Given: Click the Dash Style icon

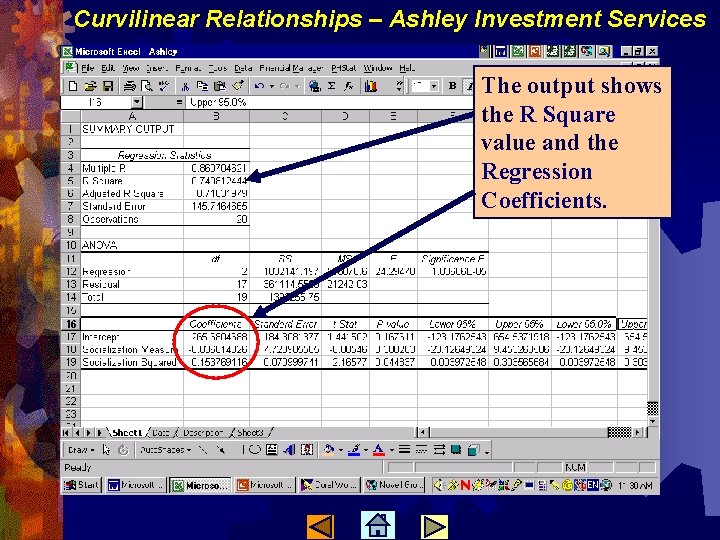Looking at the screenshot, I should pyautogui.click(x=421, y=450).
